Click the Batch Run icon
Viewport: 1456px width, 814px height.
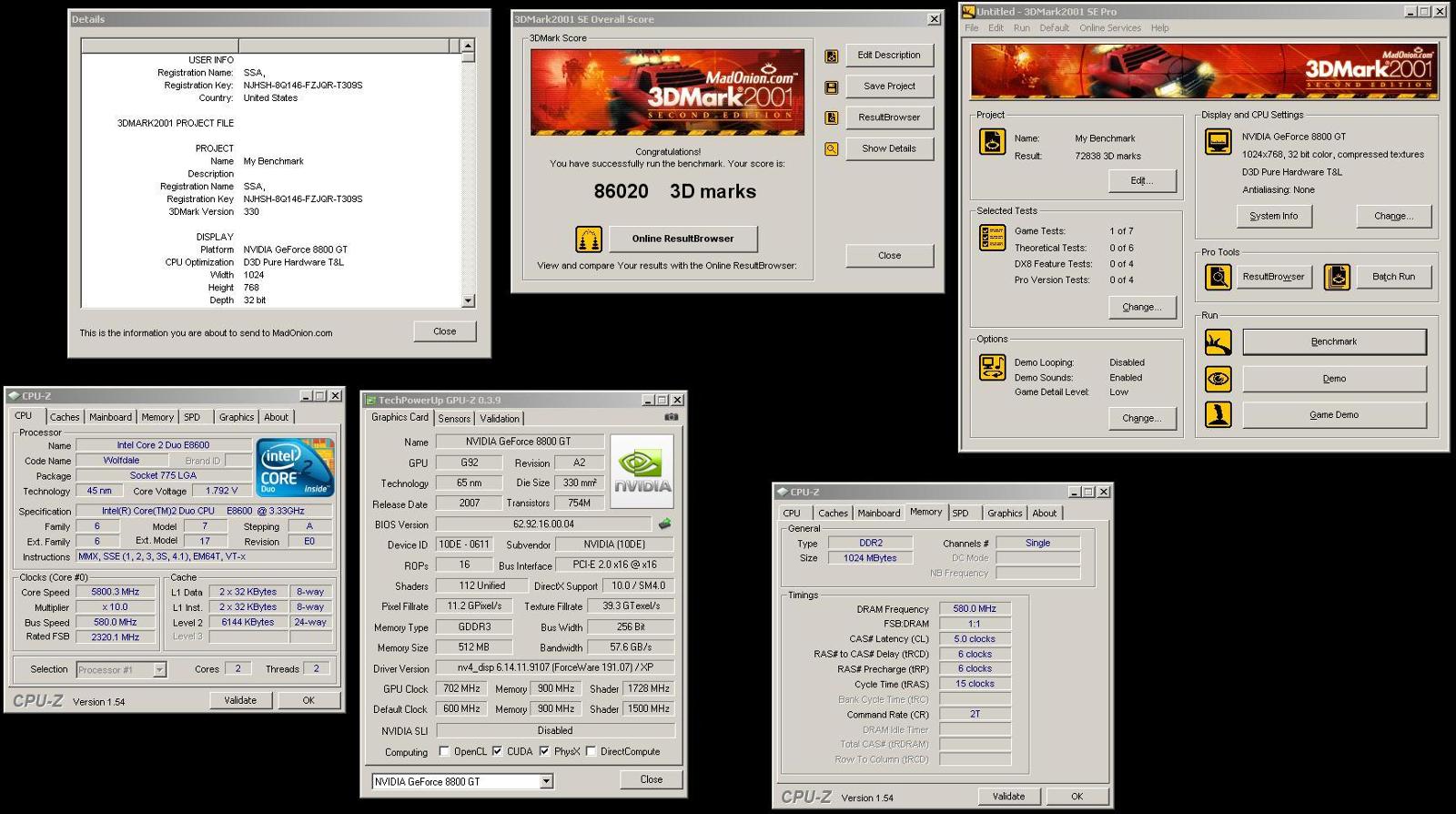tap(1337, 277)
